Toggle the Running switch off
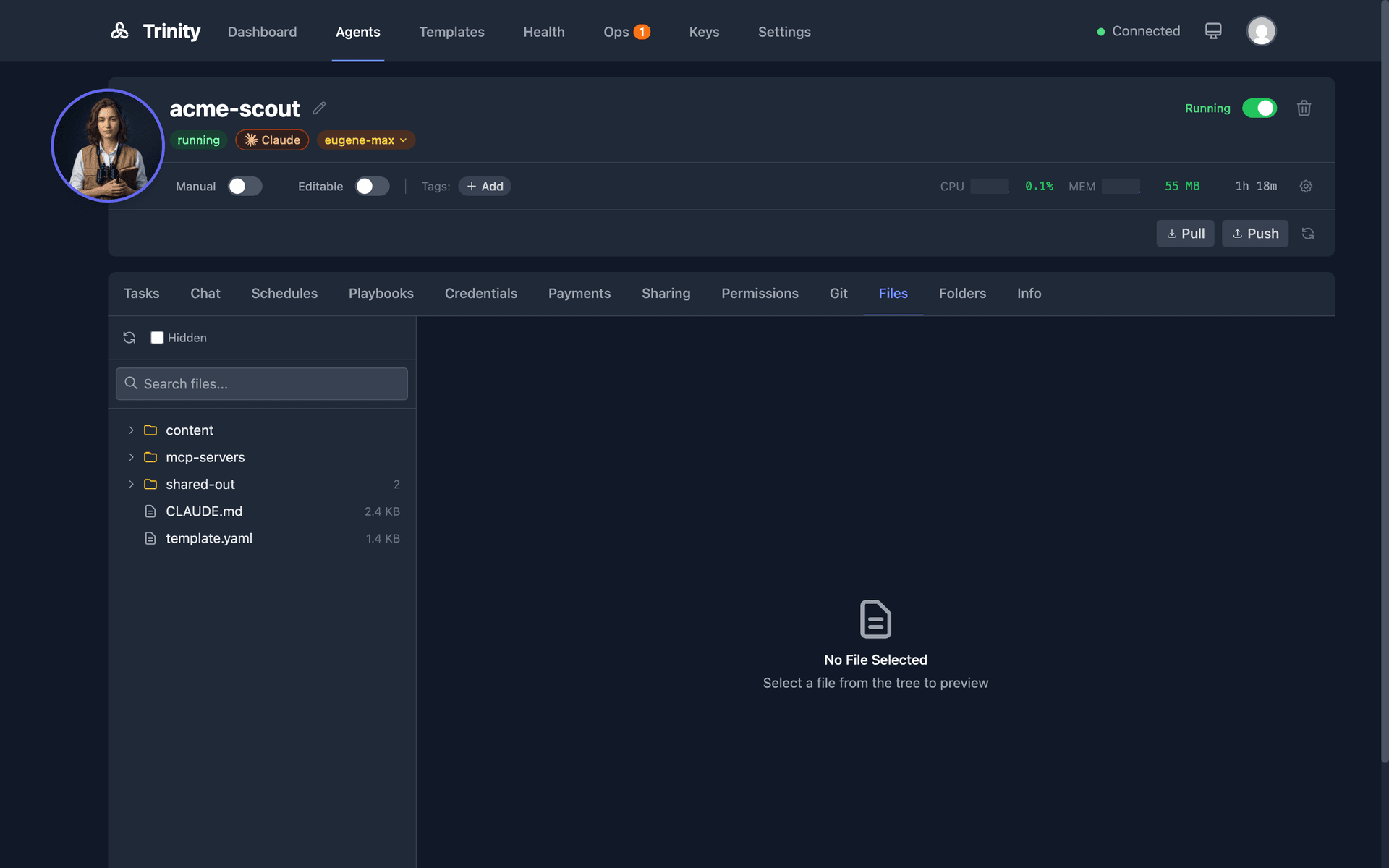This screenshot has height=868, width=1389. (1260, 108)
